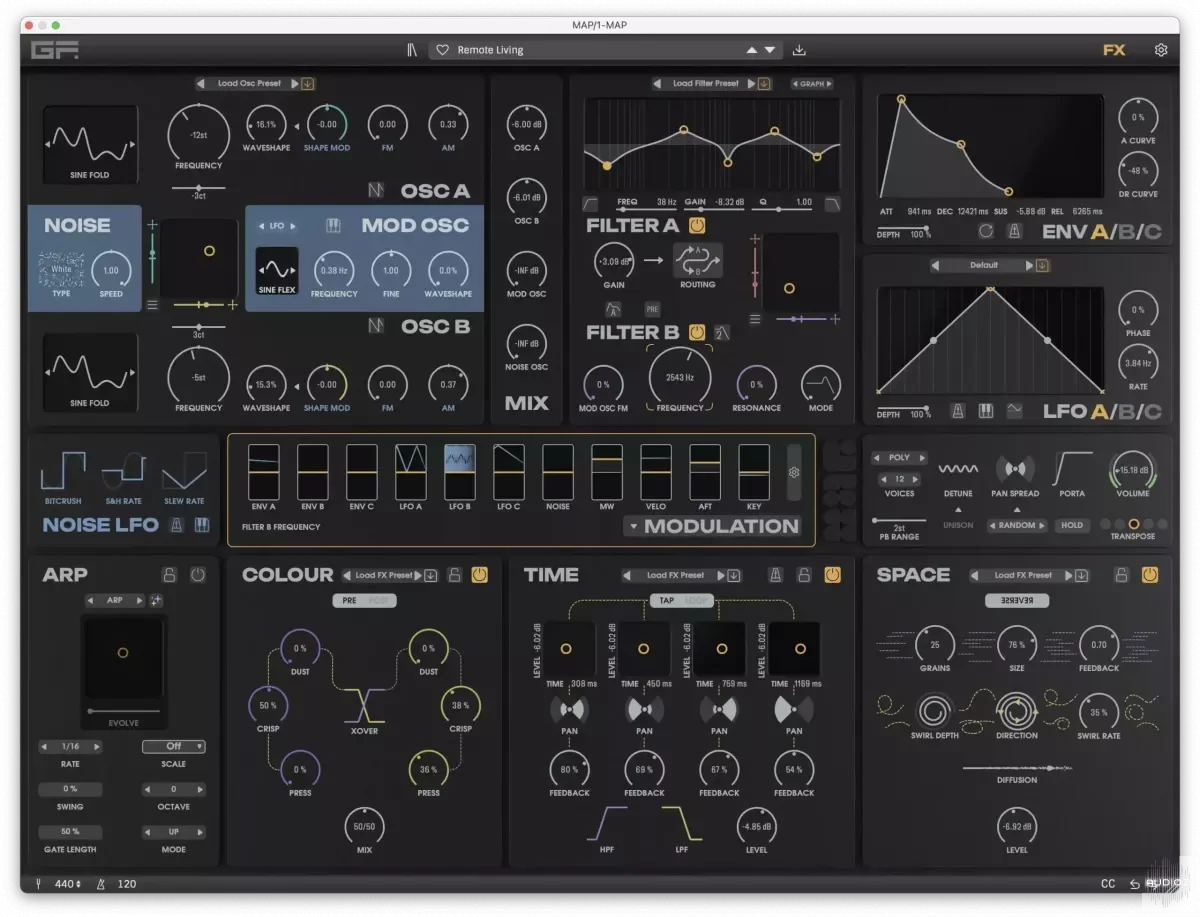Open the ARP Scale Off dropdown

[173, 746]
